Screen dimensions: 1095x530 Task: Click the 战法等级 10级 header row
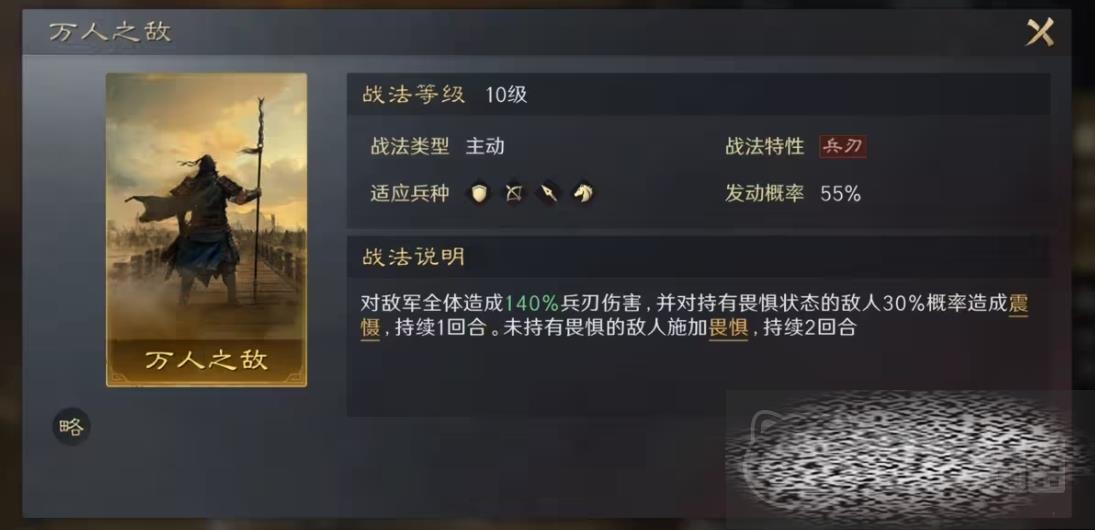tap(698, 94)
